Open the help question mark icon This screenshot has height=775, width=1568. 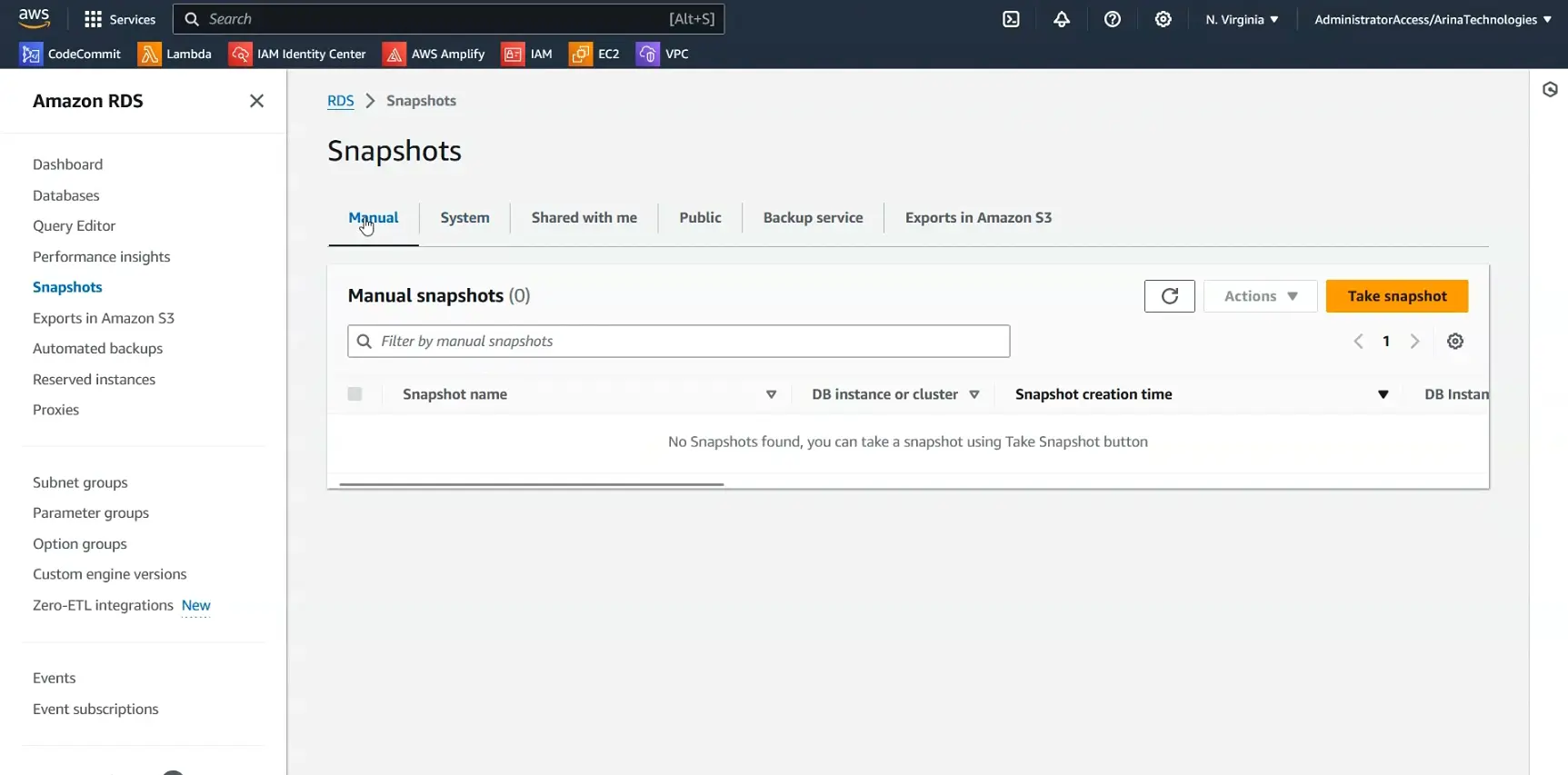pyautogui.click(x=1113, y=19)
